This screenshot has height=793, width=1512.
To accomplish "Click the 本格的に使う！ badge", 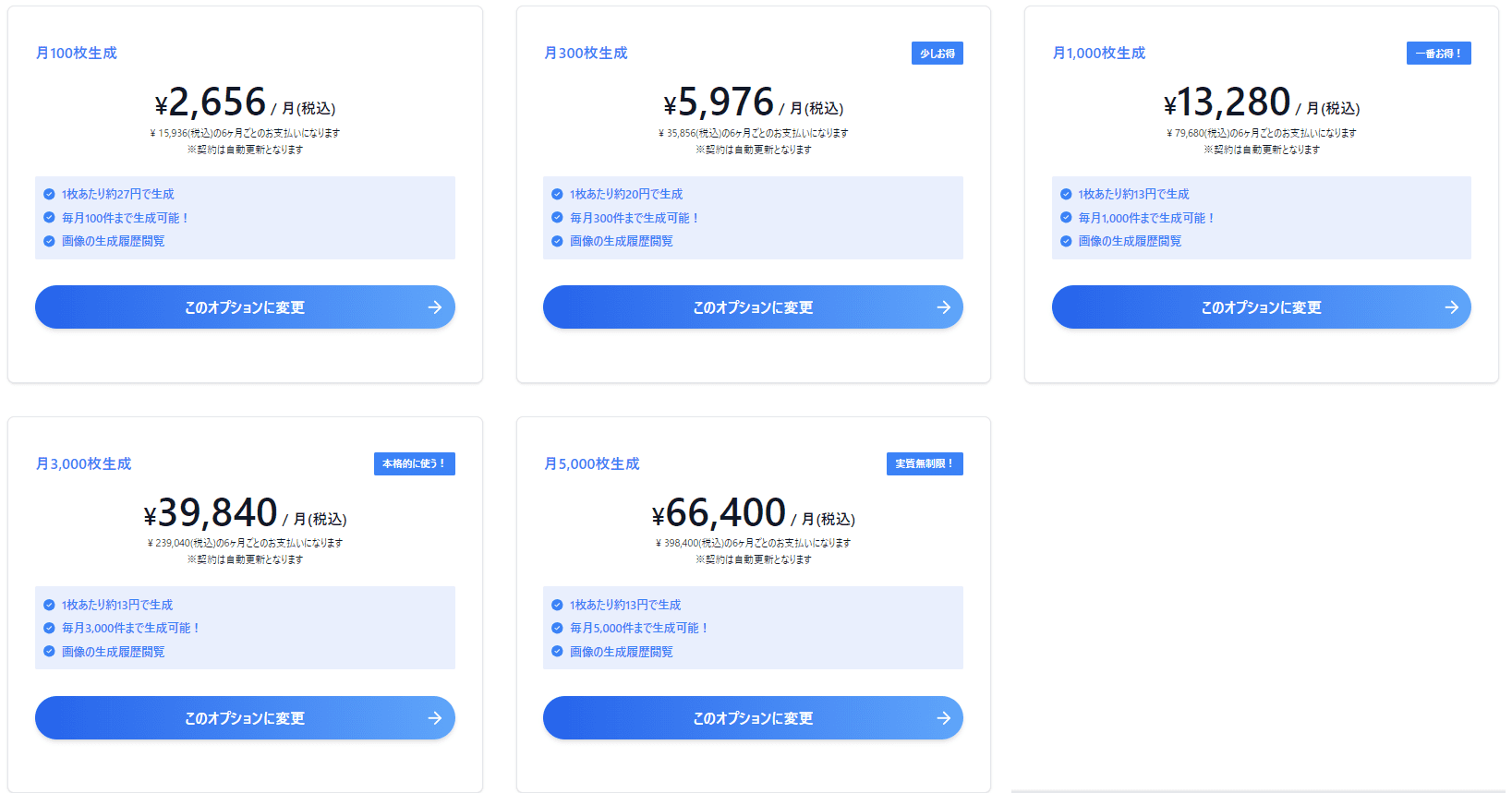I will (415, 463).
